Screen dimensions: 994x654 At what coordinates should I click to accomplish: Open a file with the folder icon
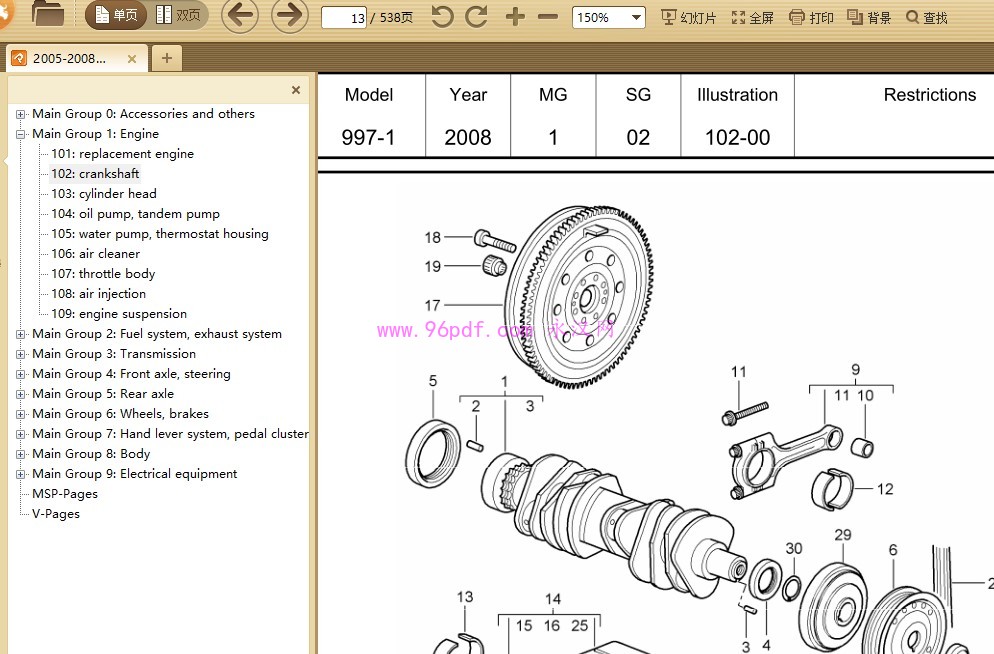click(48, 14)
